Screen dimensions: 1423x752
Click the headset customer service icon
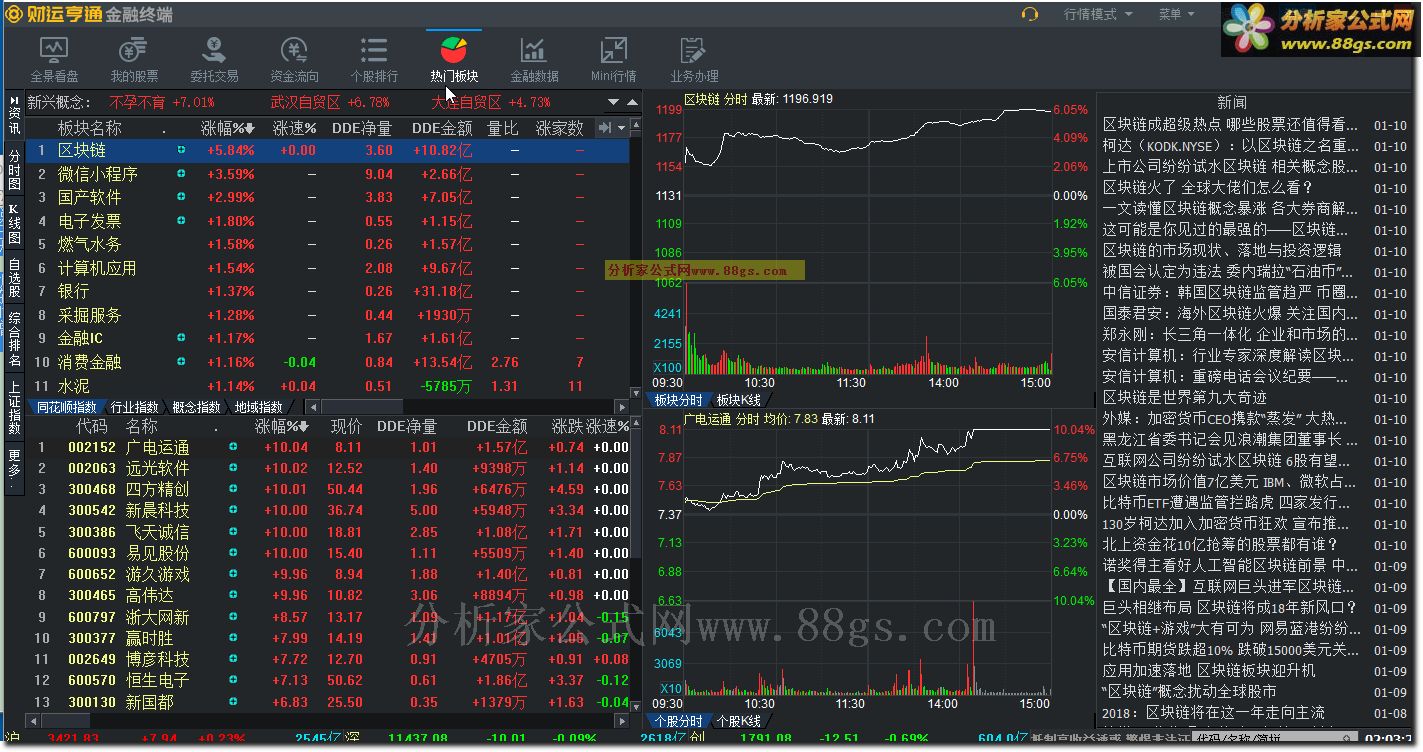(1029, 14)
